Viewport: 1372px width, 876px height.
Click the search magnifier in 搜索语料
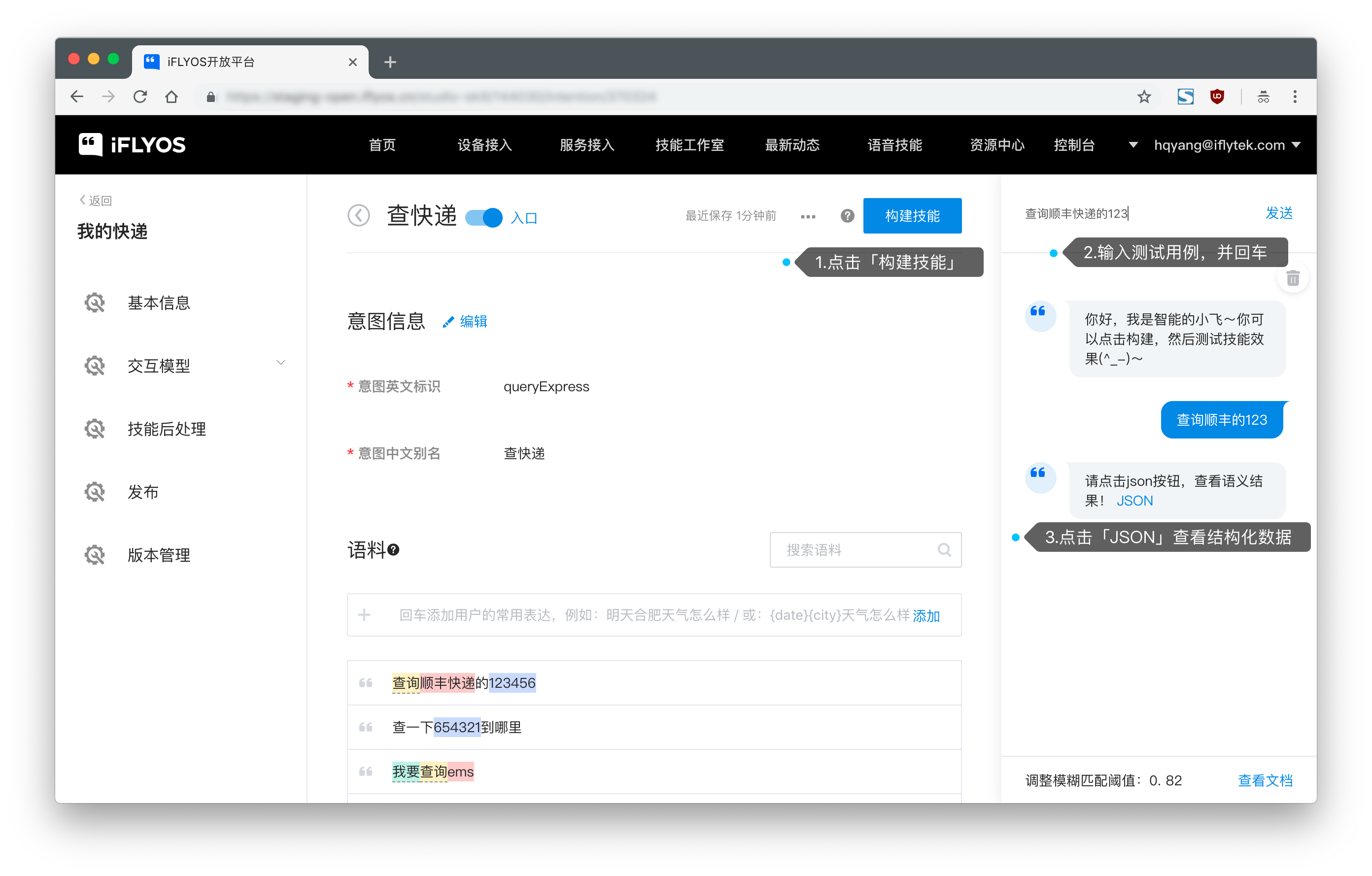pos(944,550)
